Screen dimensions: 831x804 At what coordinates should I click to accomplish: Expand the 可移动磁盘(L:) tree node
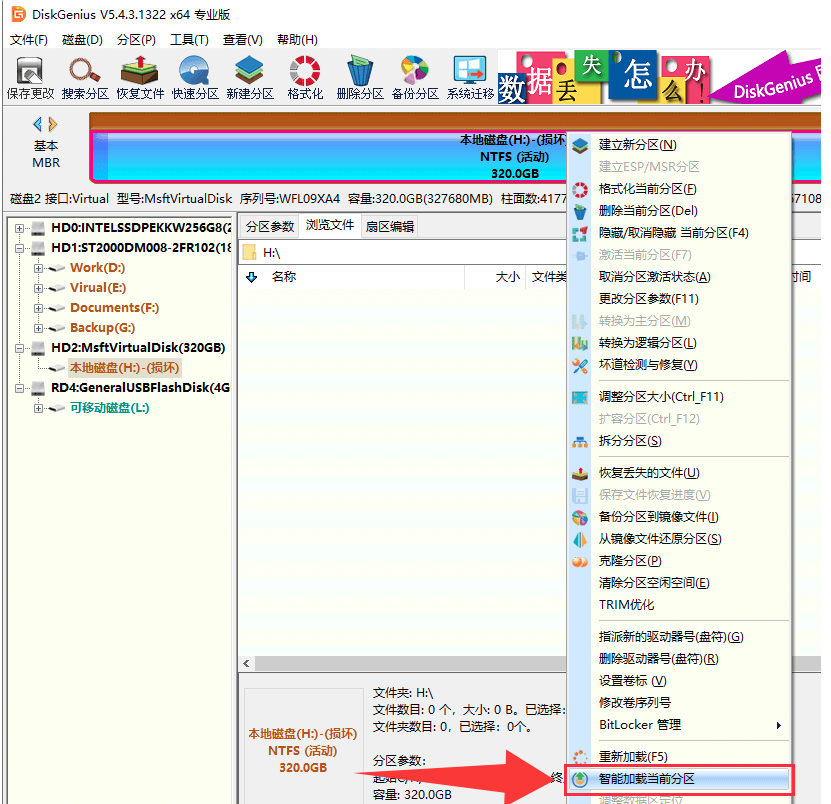38,408
